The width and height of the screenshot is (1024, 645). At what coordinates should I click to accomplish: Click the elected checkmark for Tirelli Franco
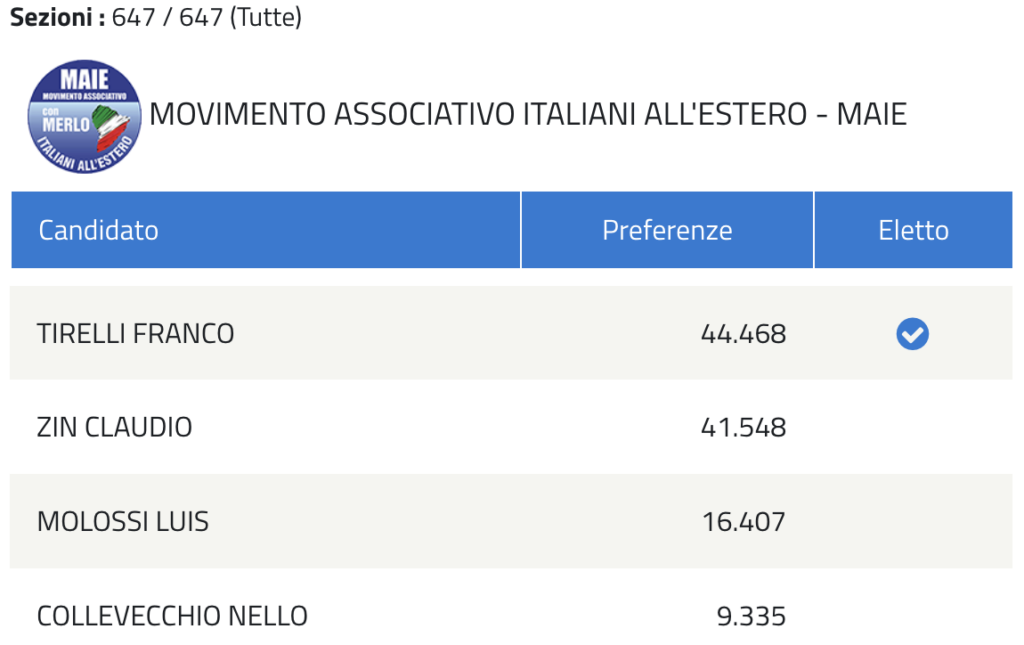tap(912, 334)
